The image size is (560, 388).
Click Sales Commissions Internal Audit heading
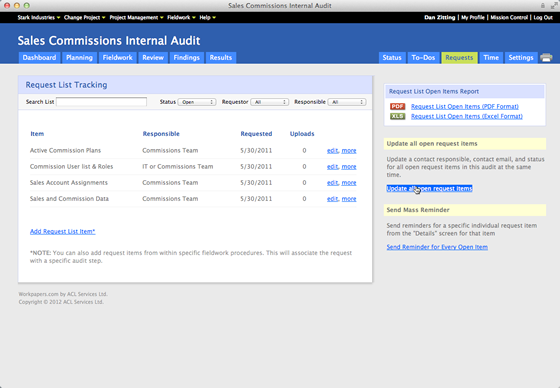pyautogui.click(x=109, y=40)
